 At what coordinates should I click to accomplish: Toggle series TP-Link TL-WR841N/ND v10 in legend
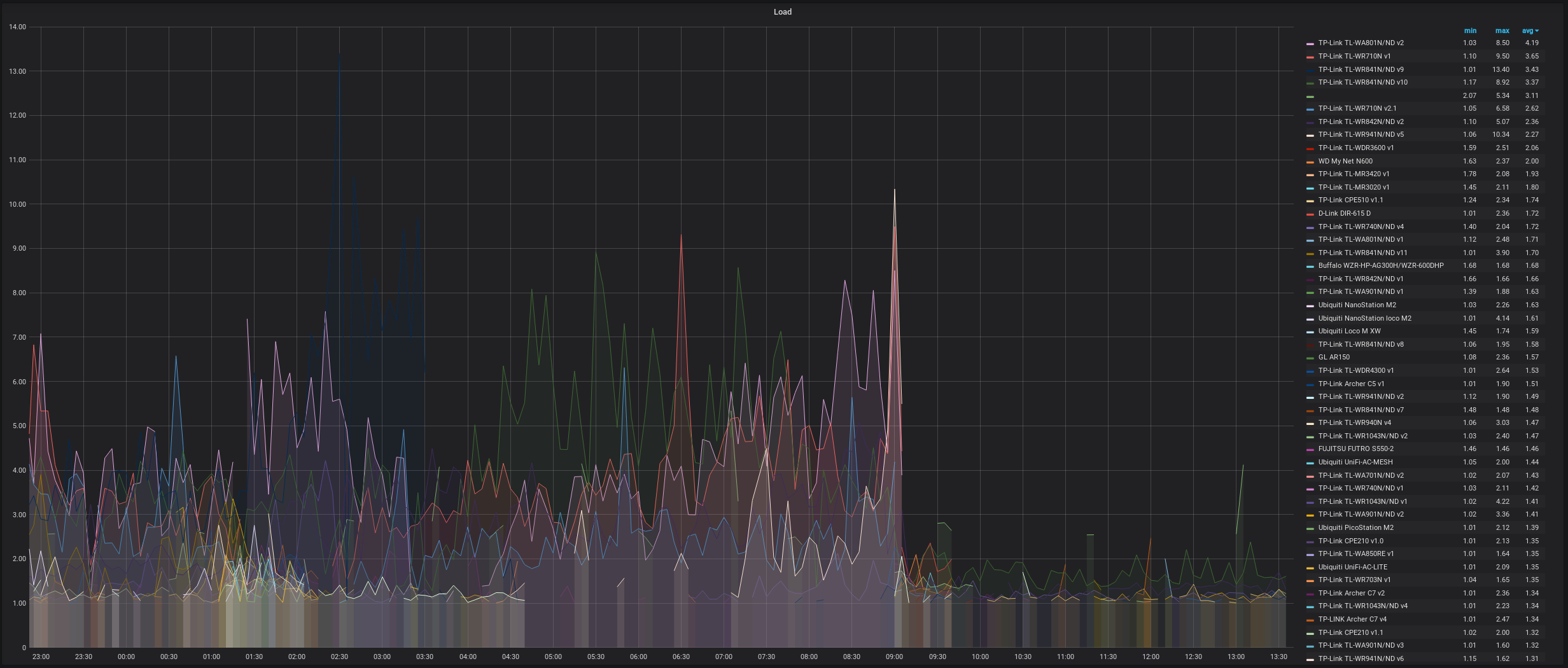tap(1362, 82)
